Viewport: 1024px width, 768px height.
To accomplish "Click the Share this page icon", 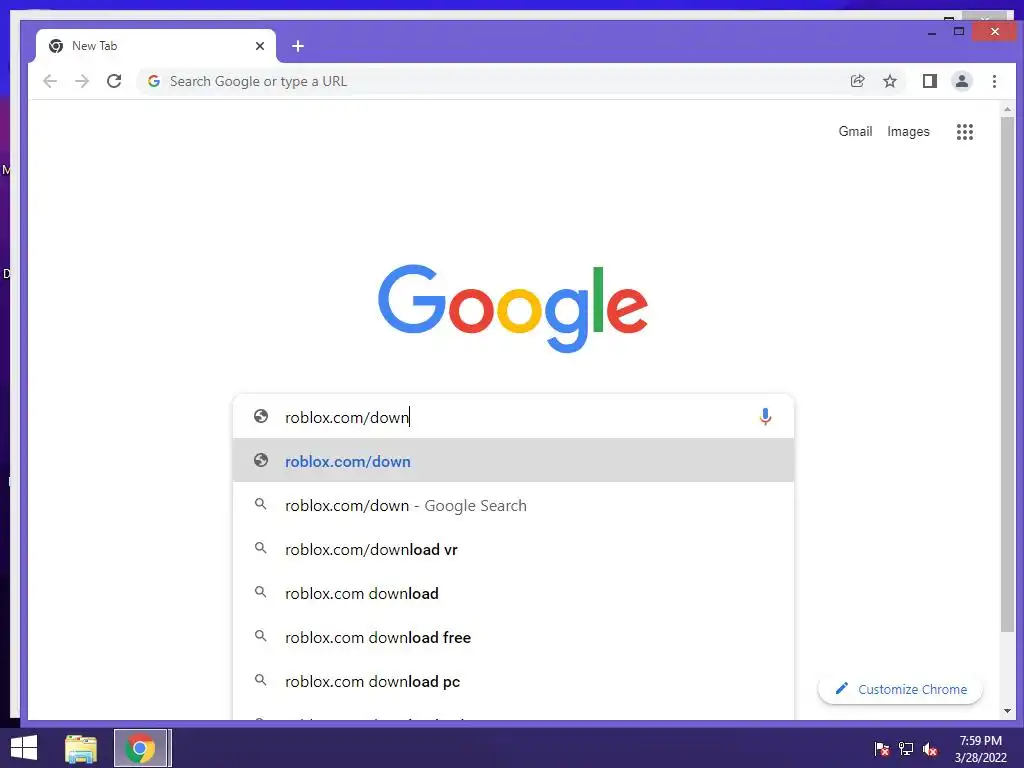I will (857, 81).
